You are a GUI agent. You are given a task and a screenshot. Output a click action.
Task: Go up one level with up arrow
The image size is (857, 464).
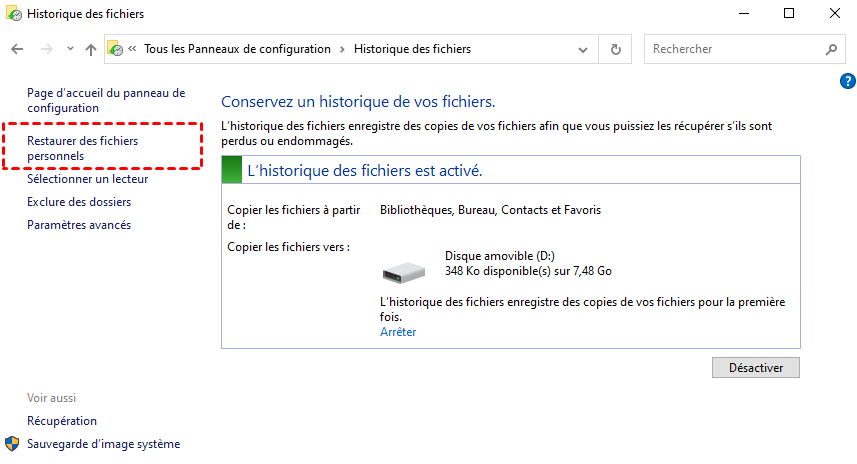coord(91,49)
